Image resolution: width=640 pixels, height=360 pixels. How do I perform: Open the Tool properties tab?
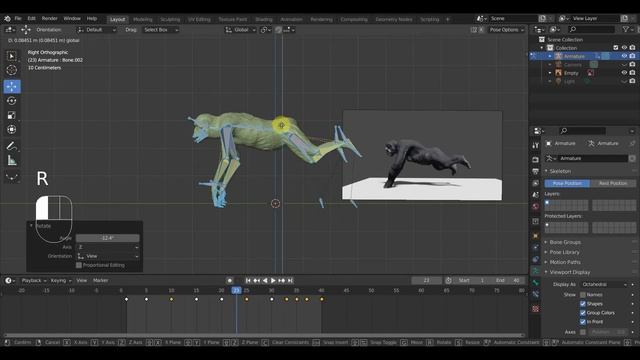point(536,146)
